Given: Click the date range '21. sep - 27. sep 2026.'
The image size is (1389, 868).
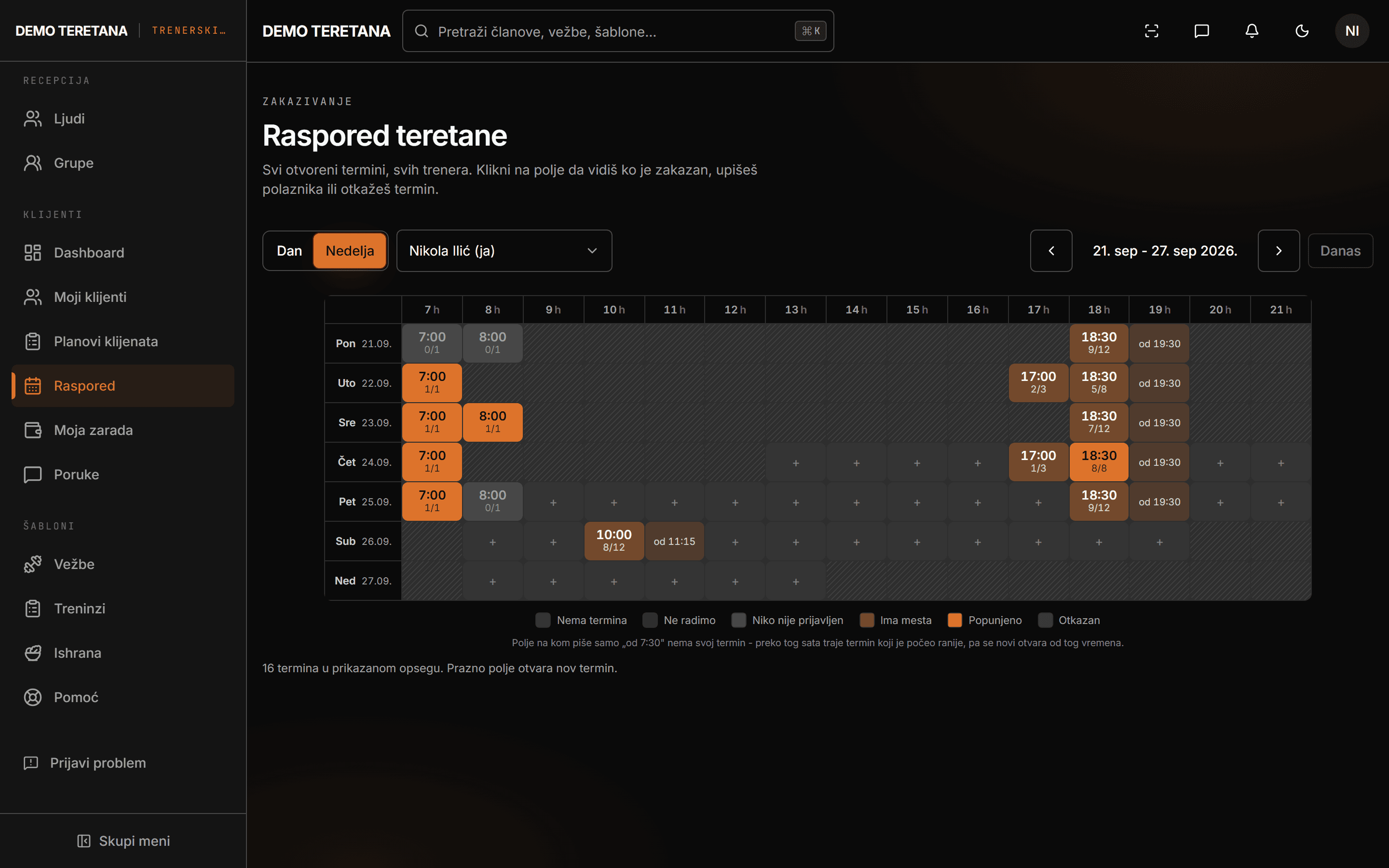Looking at the screenshot, I should pos(1165,251).
